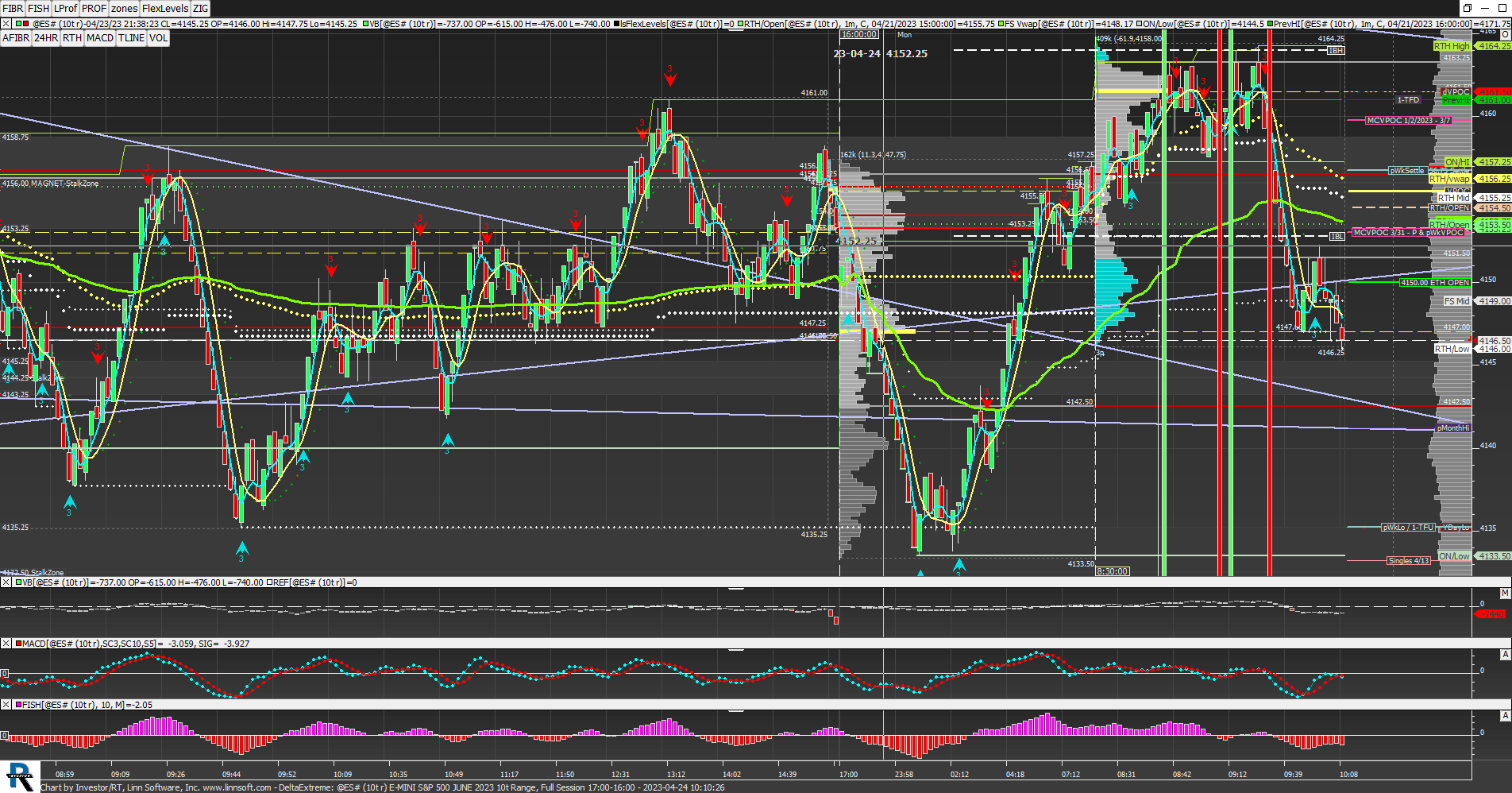Click the FlexLevels button
The width and height of the screenshot is (1512, 793).
click(165, 8)
